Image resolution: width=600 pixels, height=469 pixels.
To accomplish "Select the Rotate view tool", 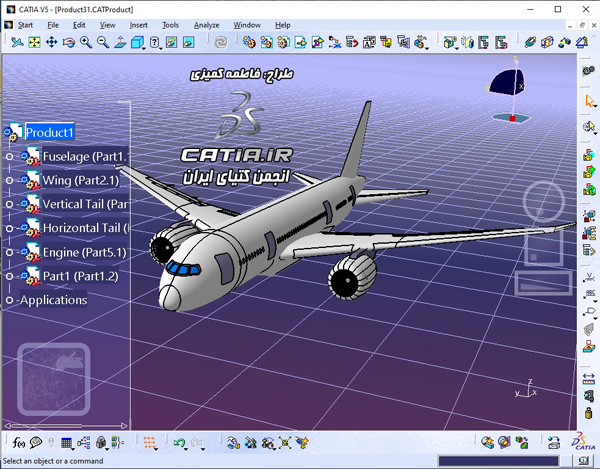I will [69, 42].
